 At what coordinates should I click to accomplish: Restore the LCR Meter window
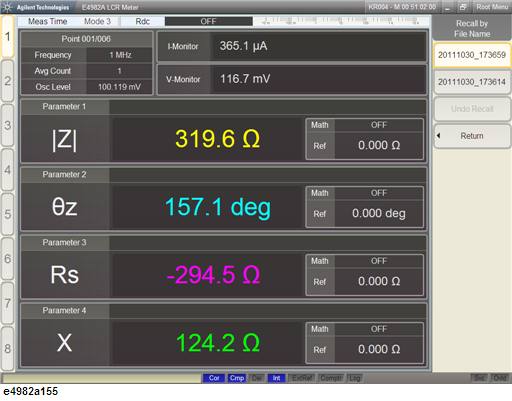coord(463,7)
